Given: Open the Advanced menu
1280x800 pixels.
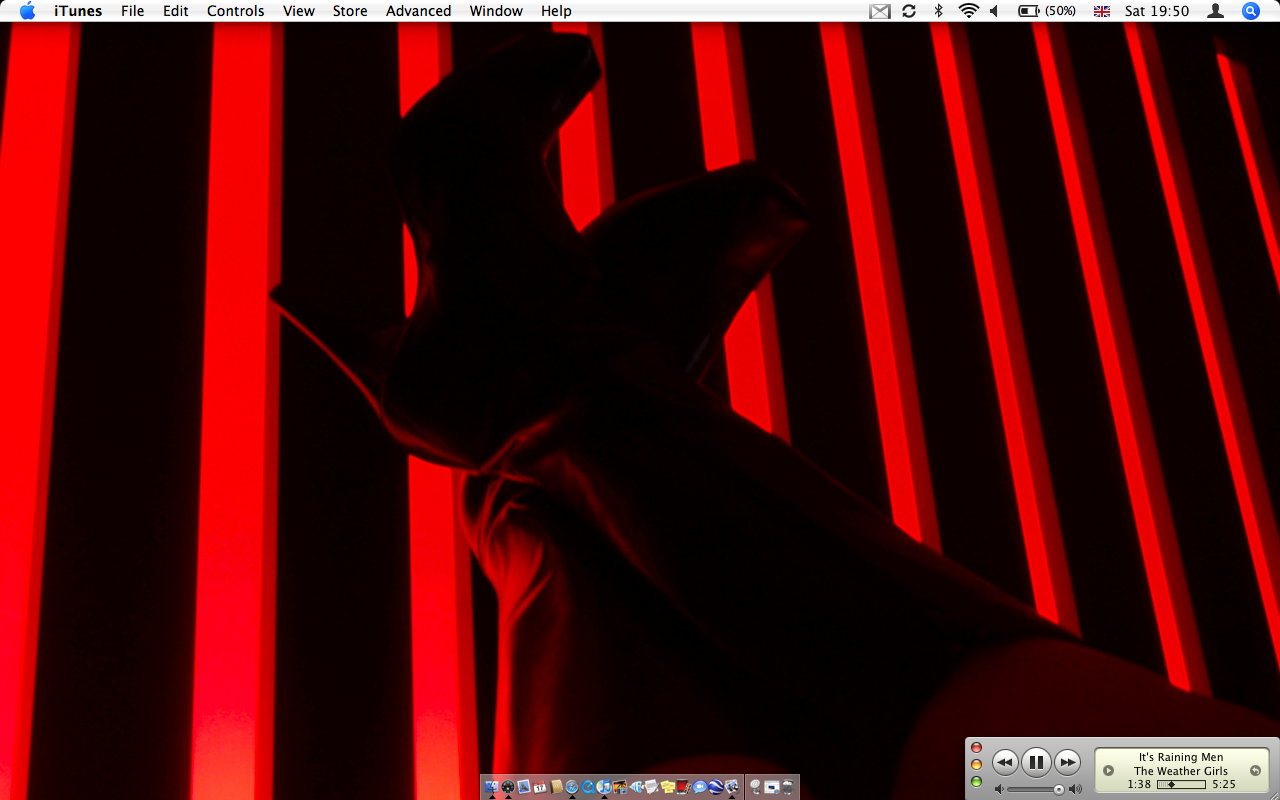Looking at the screenshot, I should (x=419, y=11).
